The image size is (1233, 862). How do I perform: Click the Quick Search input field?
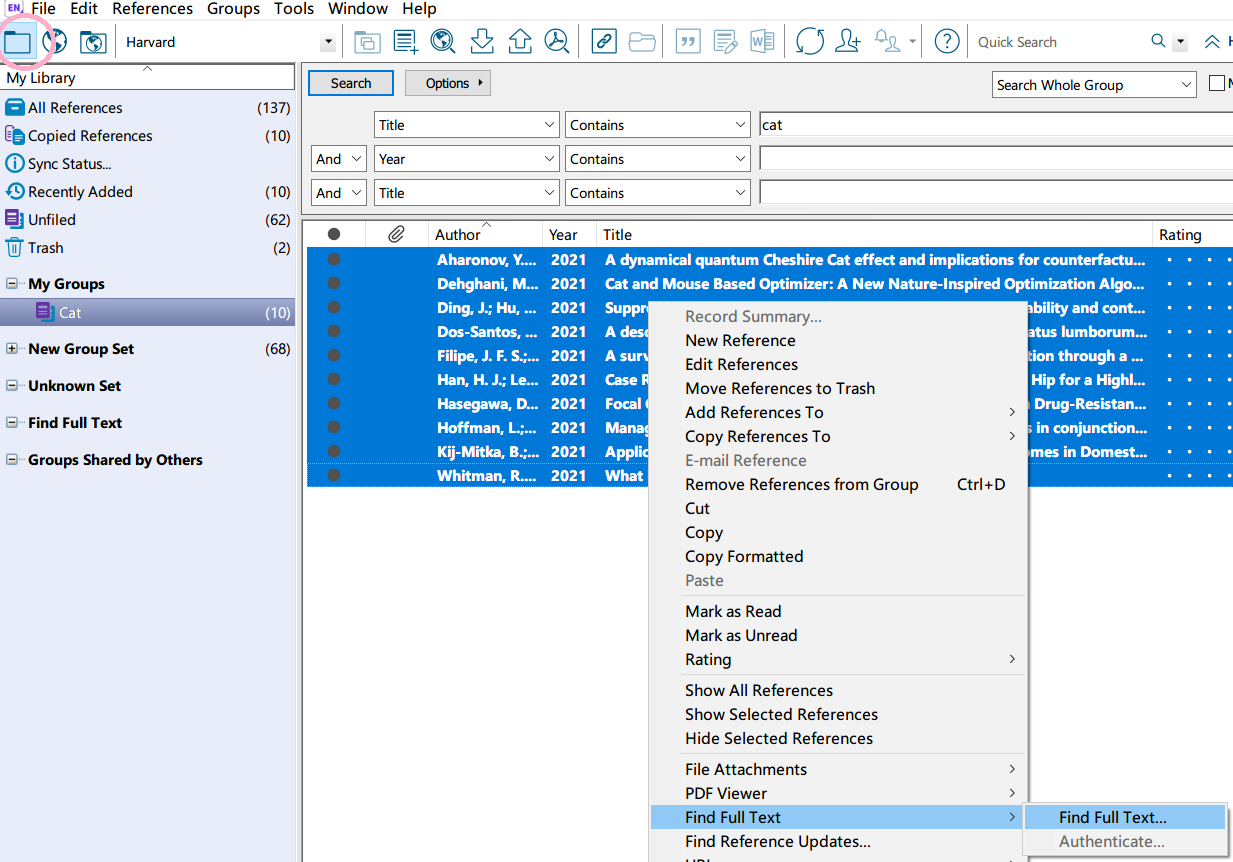1058,42
